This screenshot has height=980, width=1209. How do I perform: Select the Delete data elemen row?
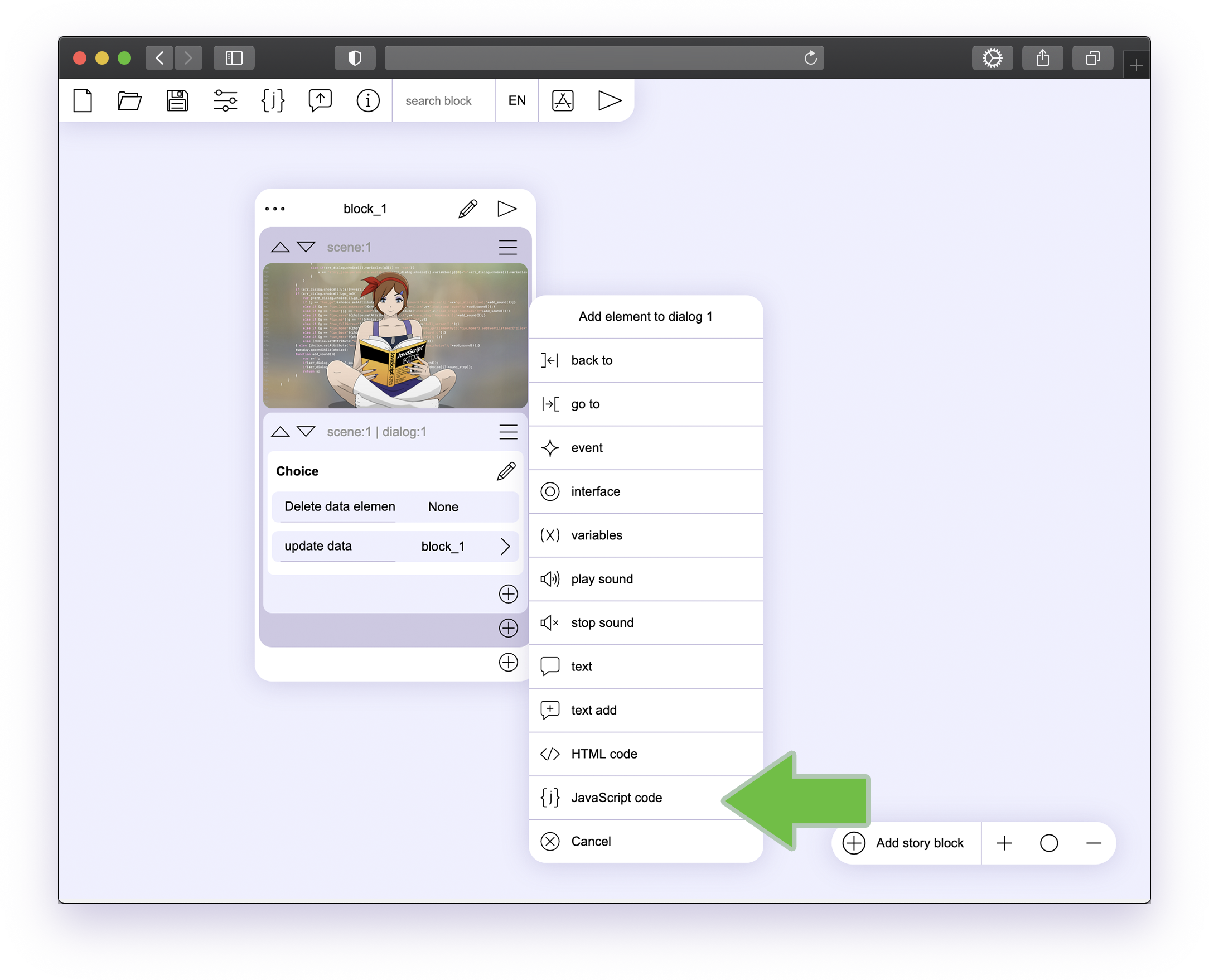(395, 507)
